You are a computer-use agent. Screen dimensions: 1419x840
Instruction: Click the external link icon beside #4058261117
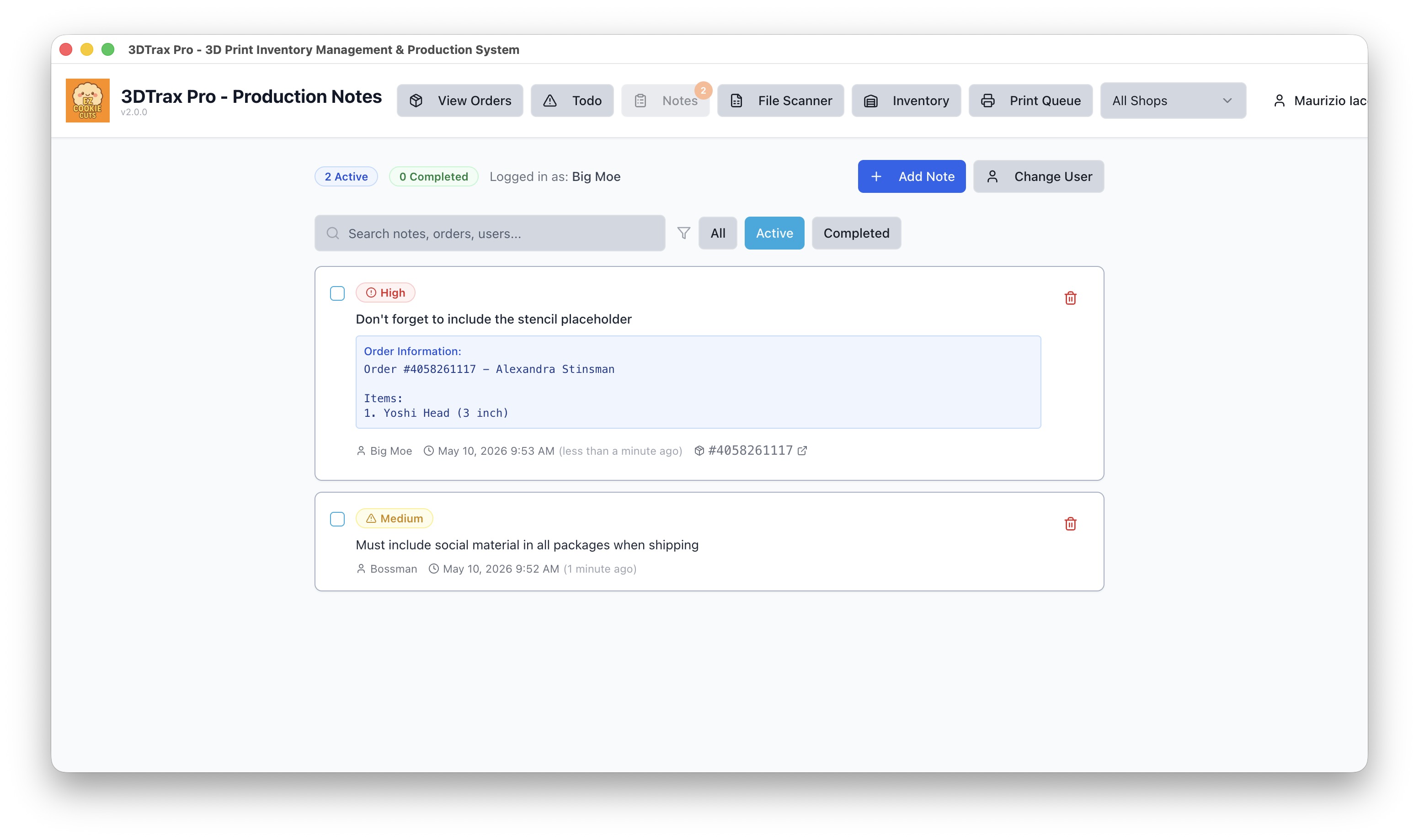[x=802, y=451]
